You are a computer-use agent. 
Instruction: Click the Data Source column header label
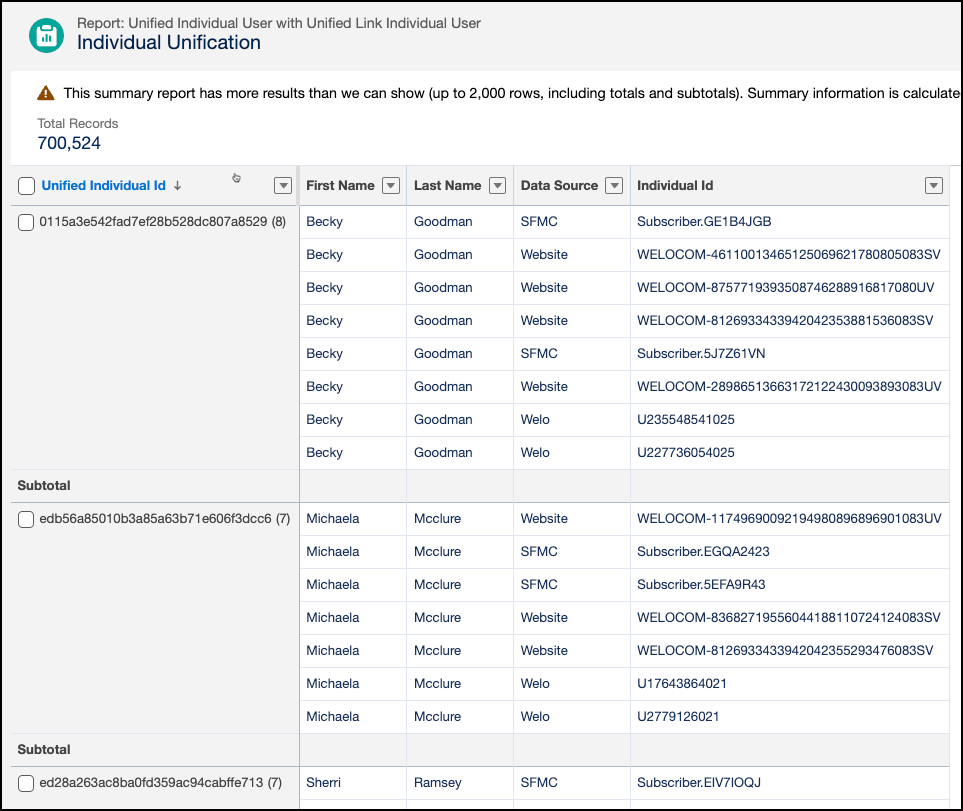tap(559, 186)
